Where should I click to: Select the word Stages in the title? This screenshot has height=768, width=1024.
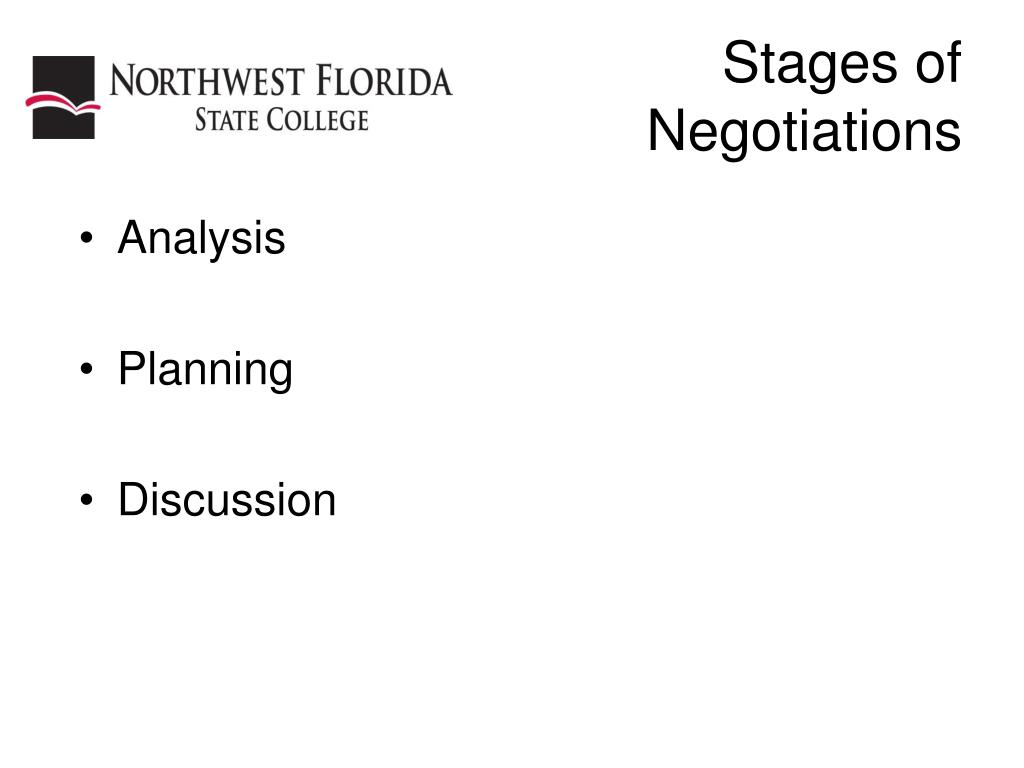coord(810,65)
